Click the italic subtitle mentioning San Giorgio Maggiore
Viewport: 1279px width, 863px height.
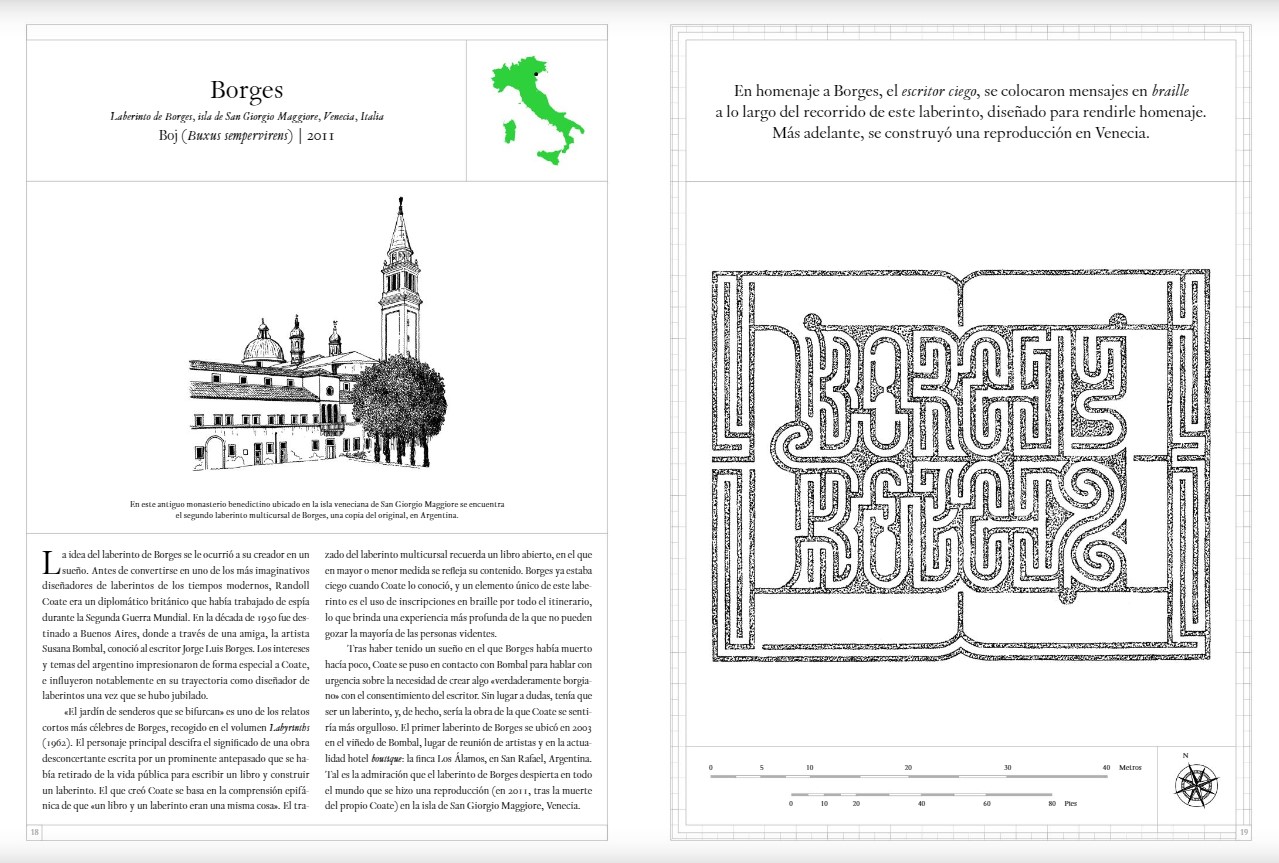(246, 116)
